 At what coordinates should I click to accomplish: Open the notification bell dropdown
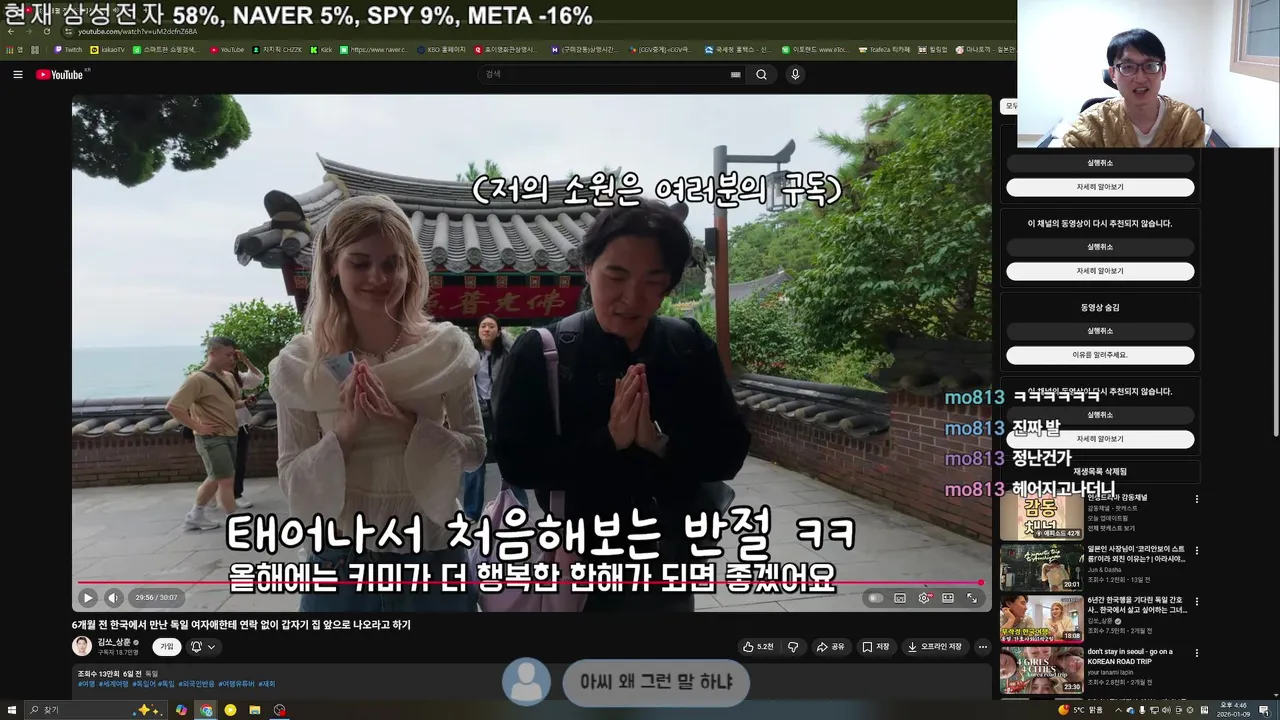pos(202,647)
